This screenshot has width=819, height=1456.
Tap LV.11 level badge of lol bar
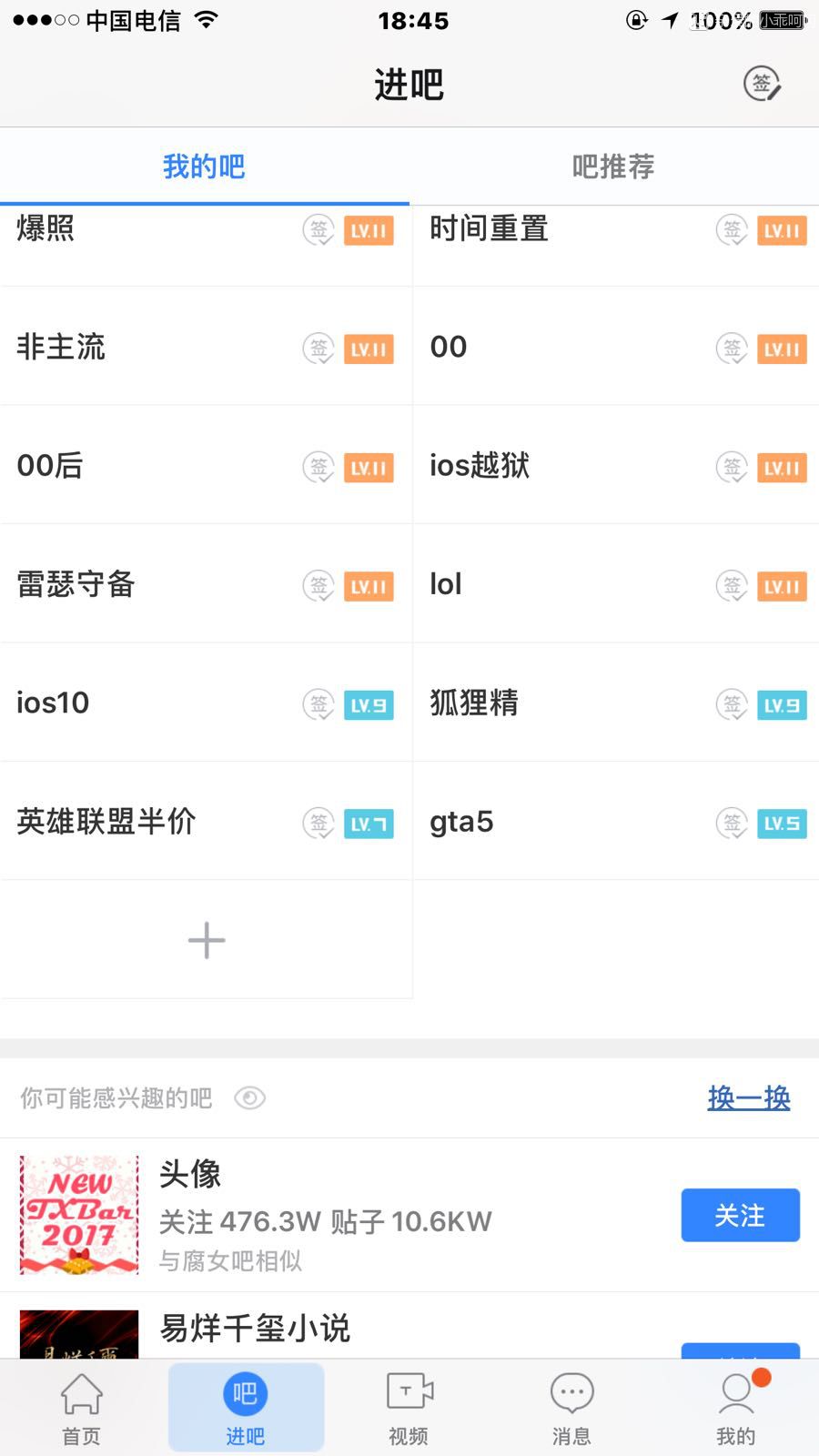(782, 587)
